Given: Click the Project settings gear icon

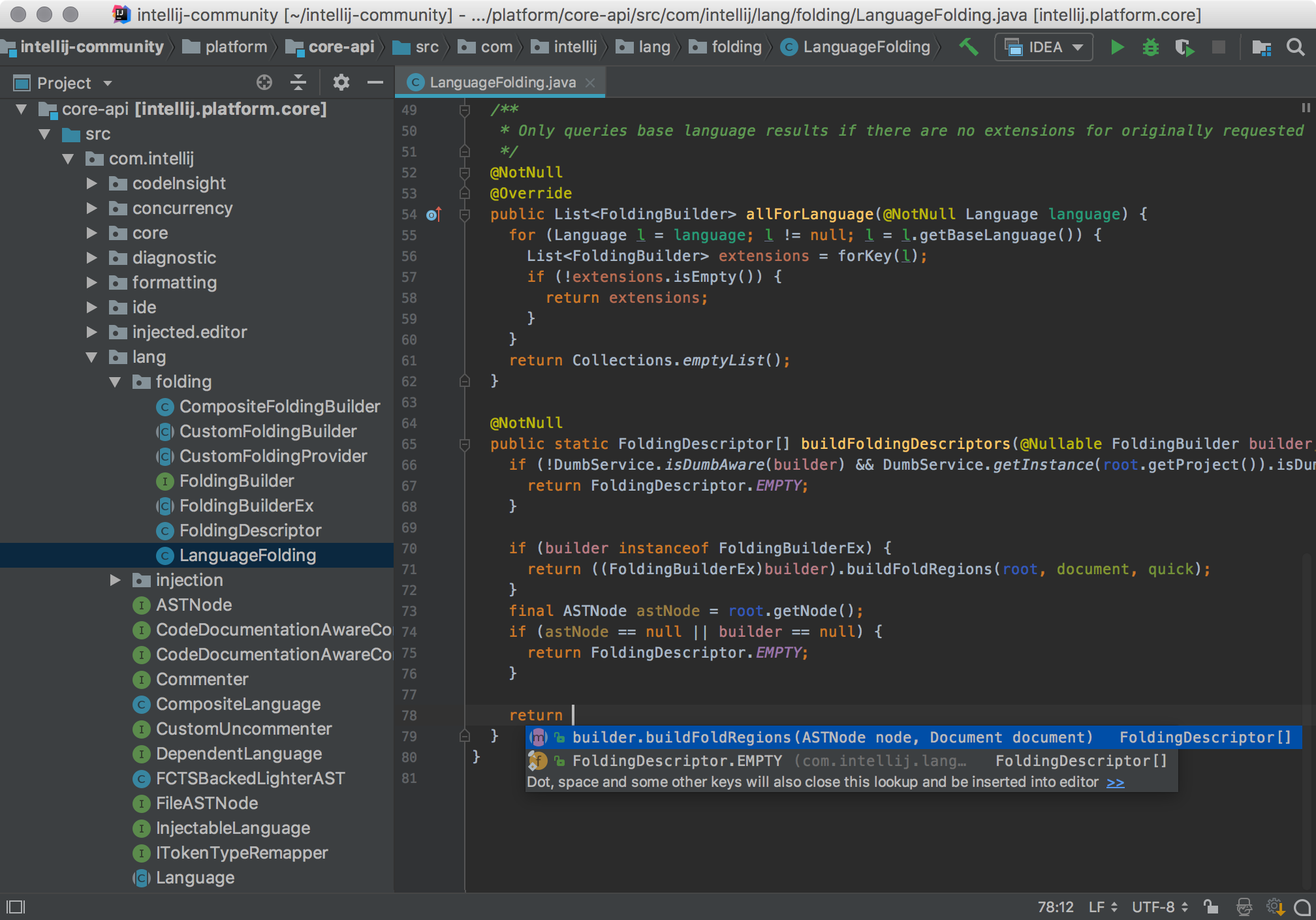Looking at the screenshot, I should coord(341,82).
